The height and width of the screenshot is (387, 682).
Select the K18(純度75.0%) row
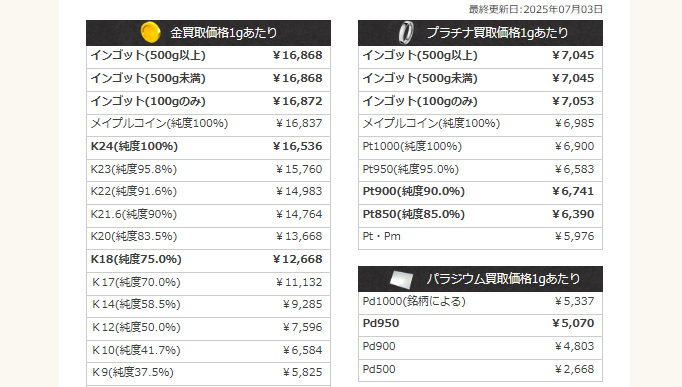[x=208, y=260]
